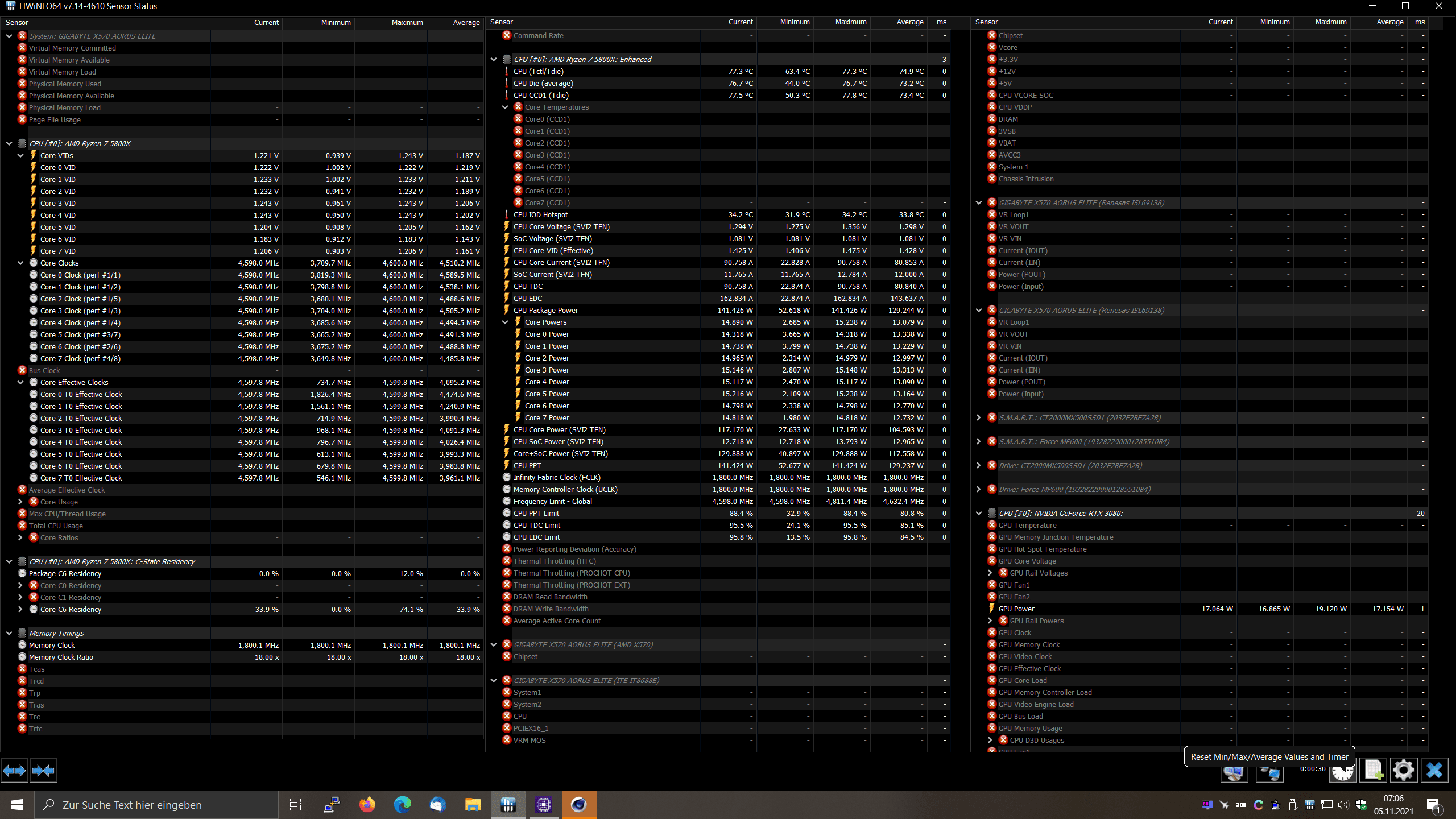Click the networked computers icon in bottom toolbar
Screen dimensions: 1456x819
click(x=1270, y=772)
